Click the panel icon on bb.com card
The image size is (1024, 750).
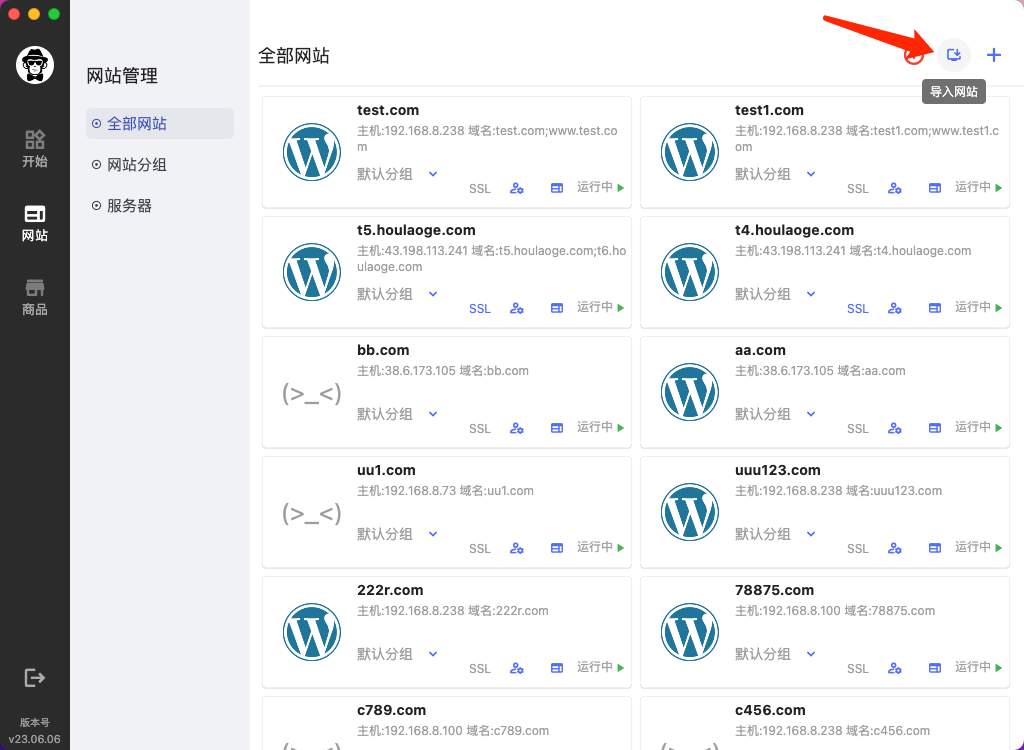pyautogui.click(x=556, y=428)
